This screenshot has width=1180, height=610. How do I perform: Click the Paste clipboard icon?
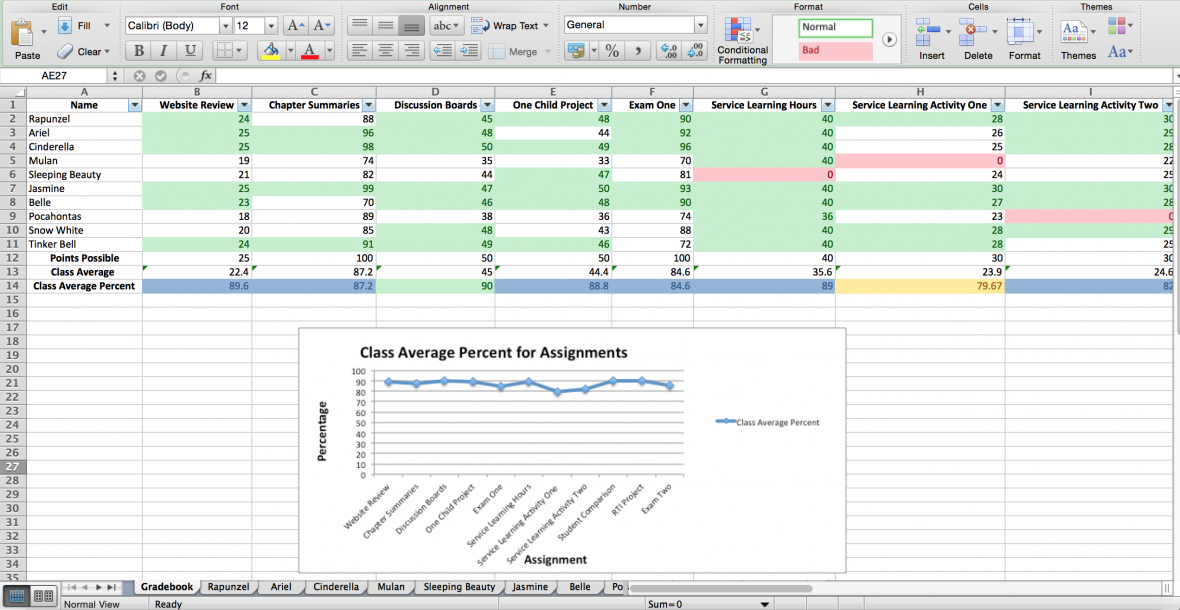(x=22, y=34)
